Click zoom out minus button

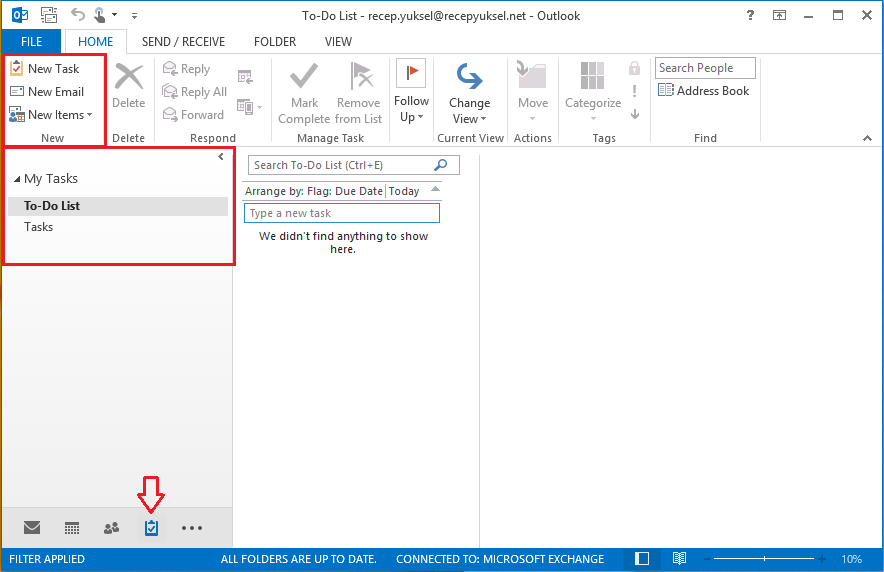707,559
